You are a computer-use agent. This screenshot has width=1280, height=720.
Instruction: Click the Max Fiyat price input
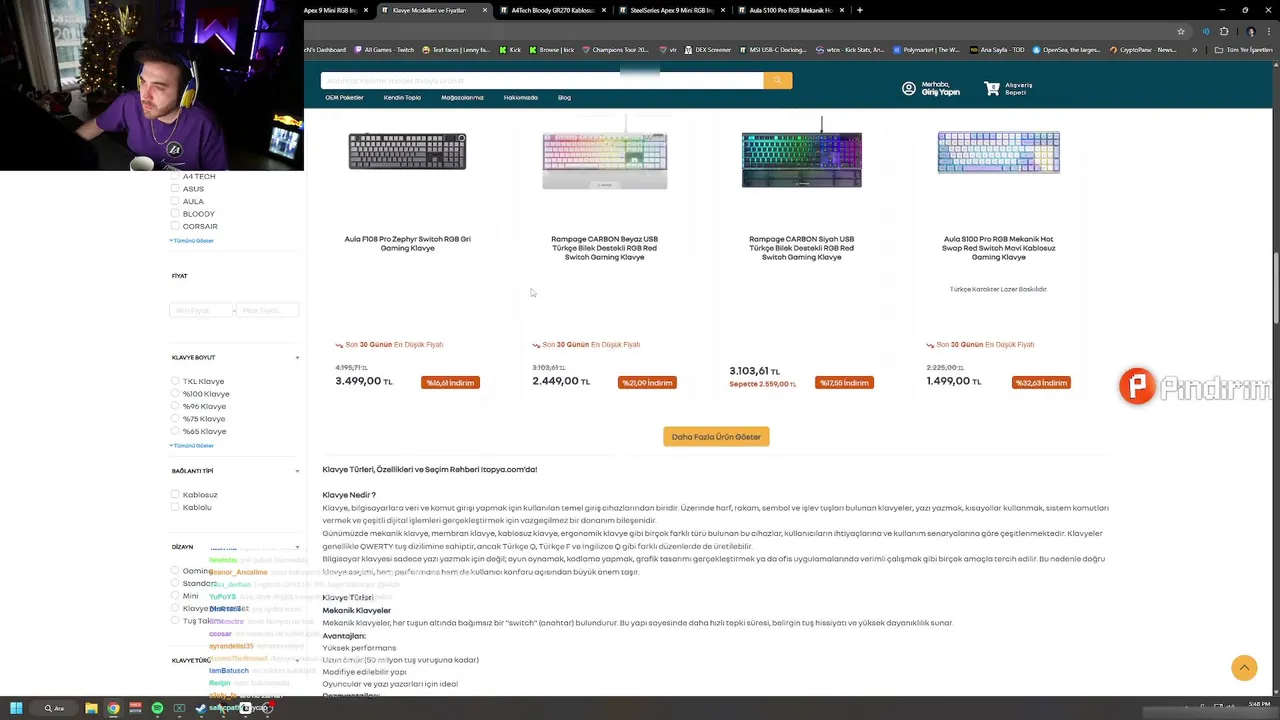click(267, 310)
